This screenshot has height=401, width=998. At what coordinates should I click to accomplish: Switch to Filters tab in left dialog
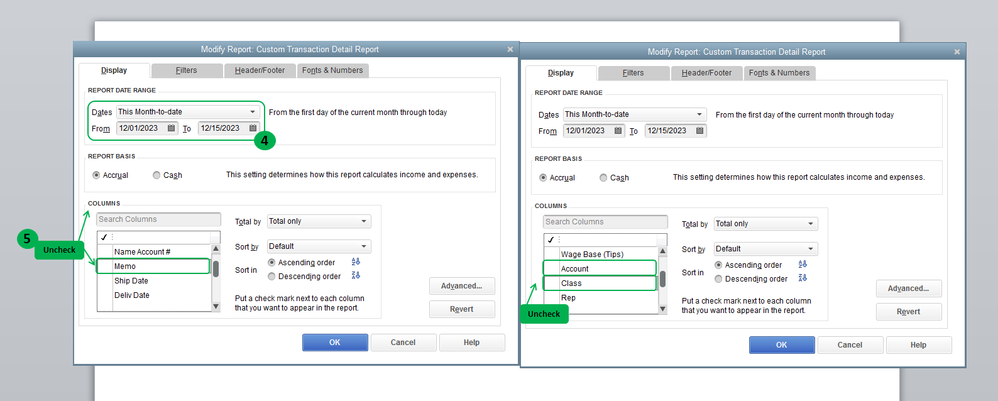point(187,71)
